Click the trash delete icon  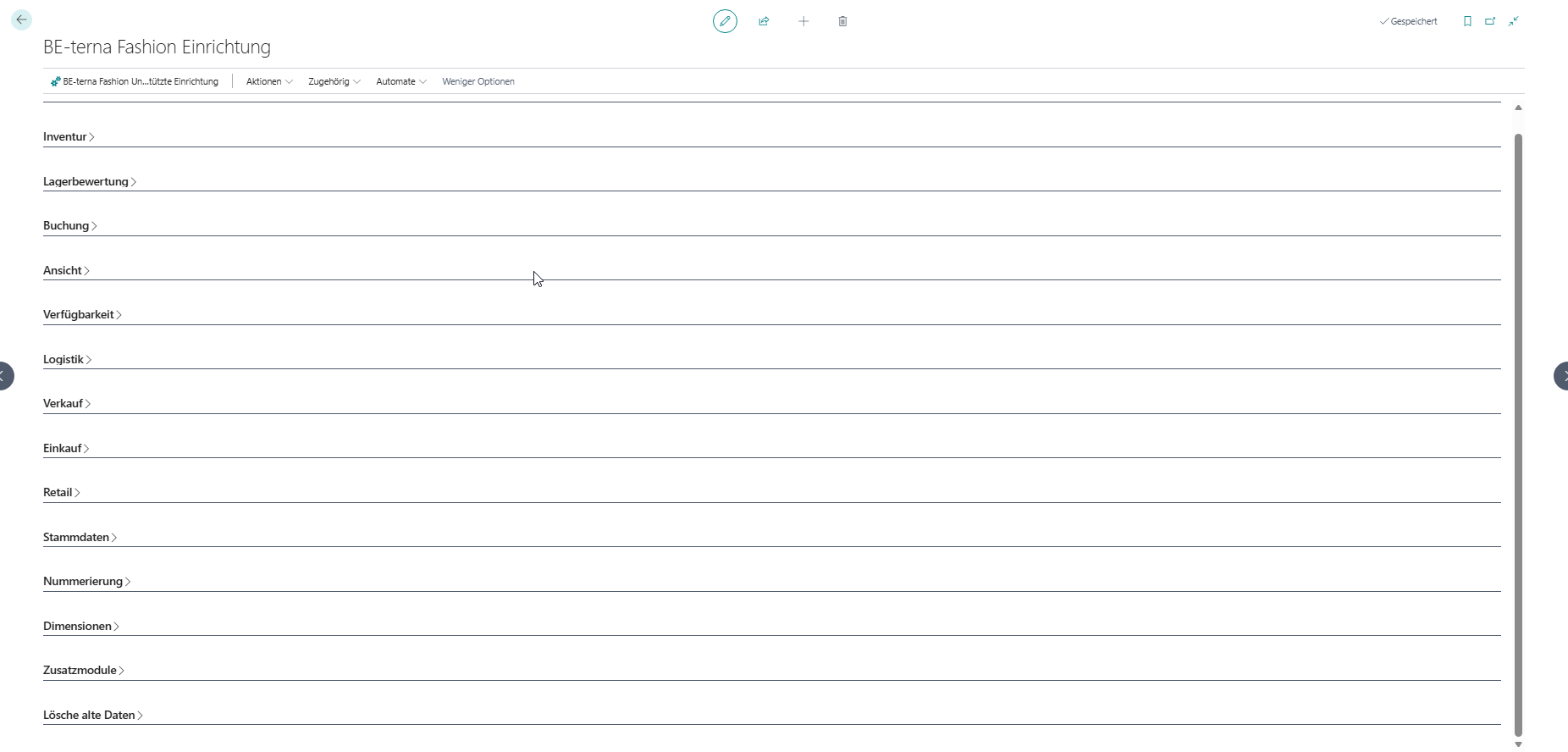tap(842, 21)
